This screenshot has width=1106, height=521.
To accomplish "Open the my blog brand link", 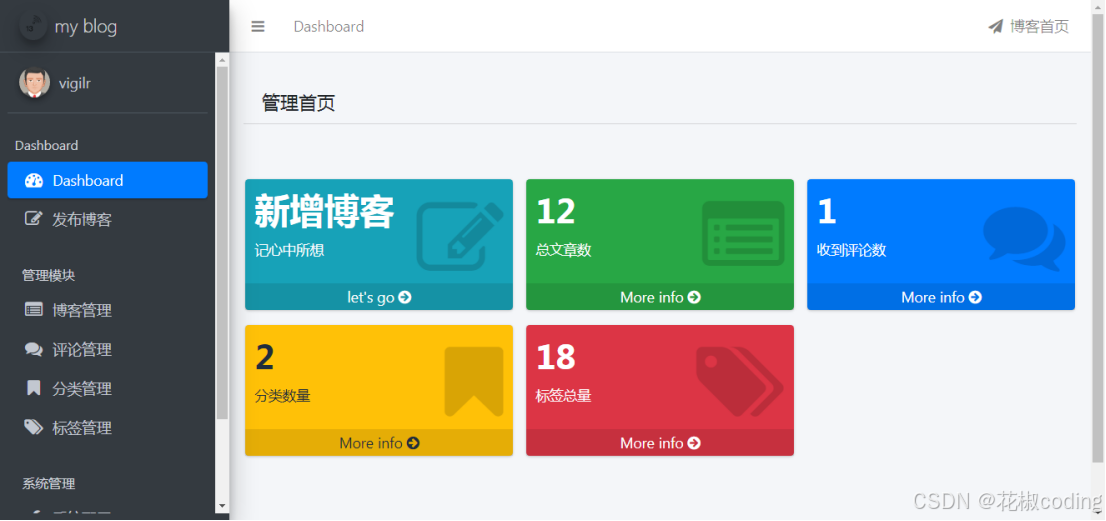I will tap(68, 27).
